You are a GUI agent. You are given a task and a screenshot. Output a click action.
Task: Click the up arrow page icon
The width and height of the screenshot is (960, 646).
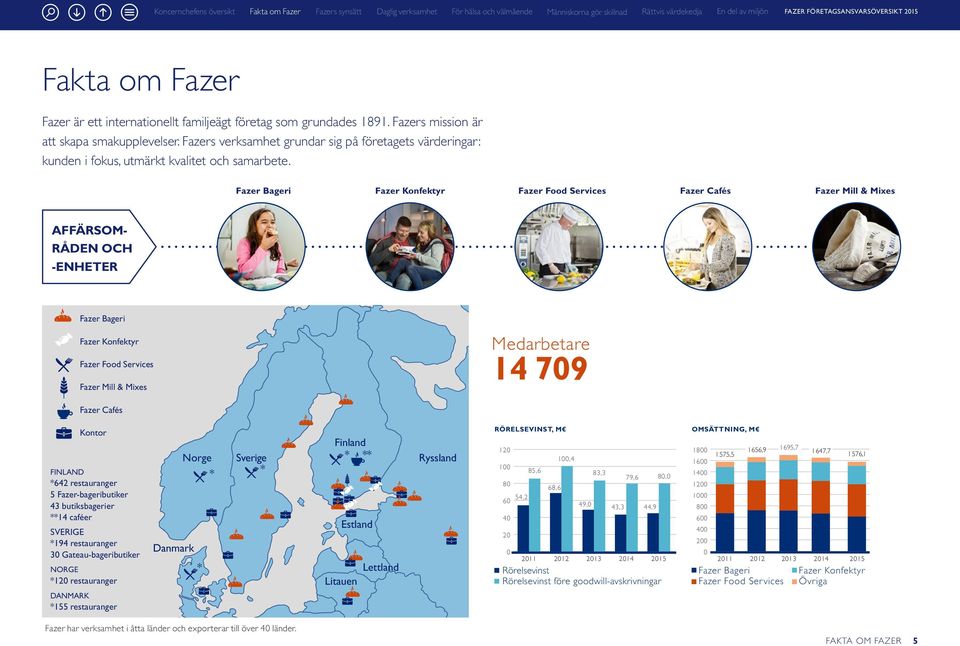(x=103, y=12)
